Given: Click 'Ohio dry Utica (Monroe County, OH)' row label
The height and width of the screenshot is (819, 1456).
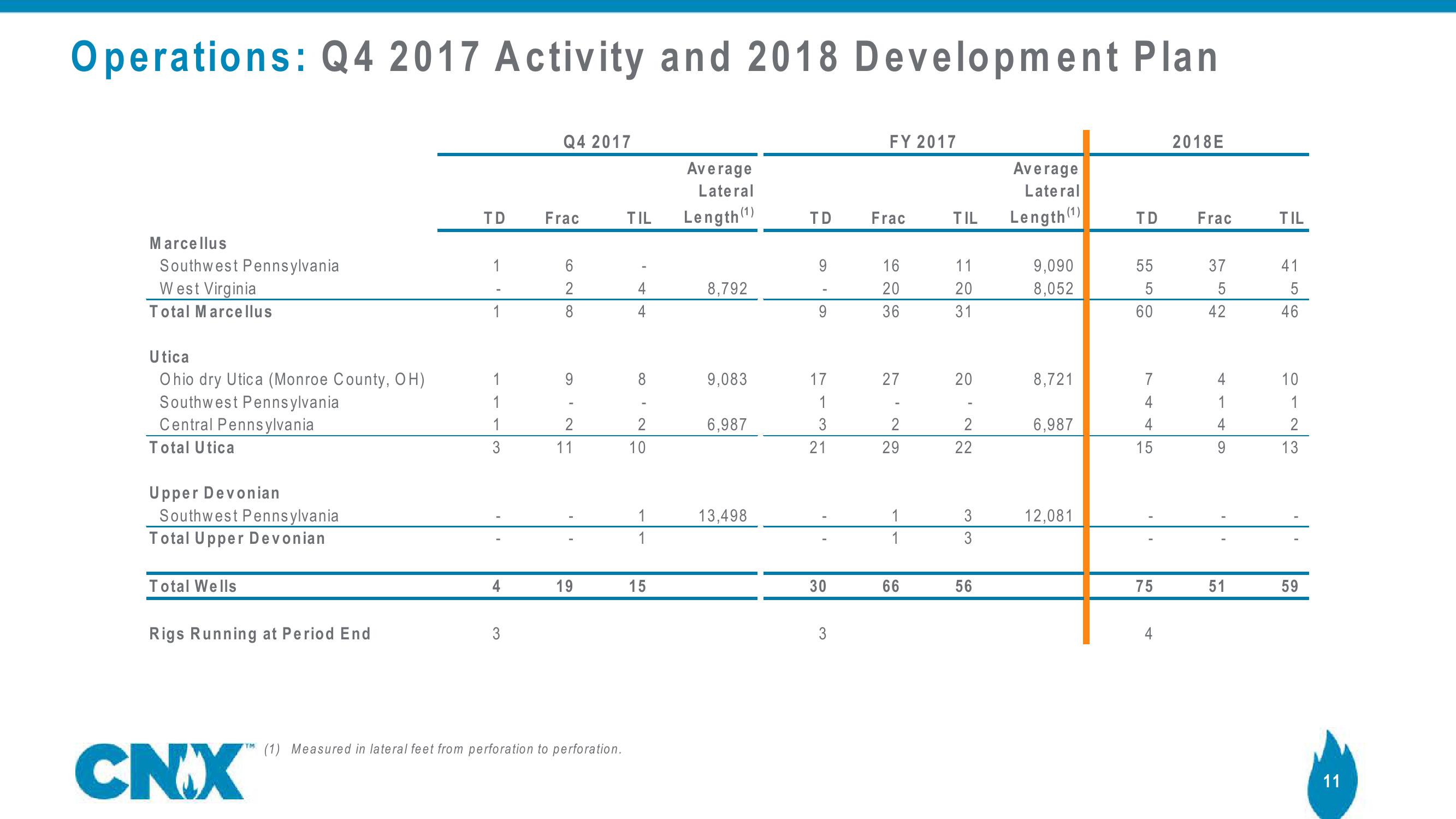Looking at the screenshot, I should (292, 379).
